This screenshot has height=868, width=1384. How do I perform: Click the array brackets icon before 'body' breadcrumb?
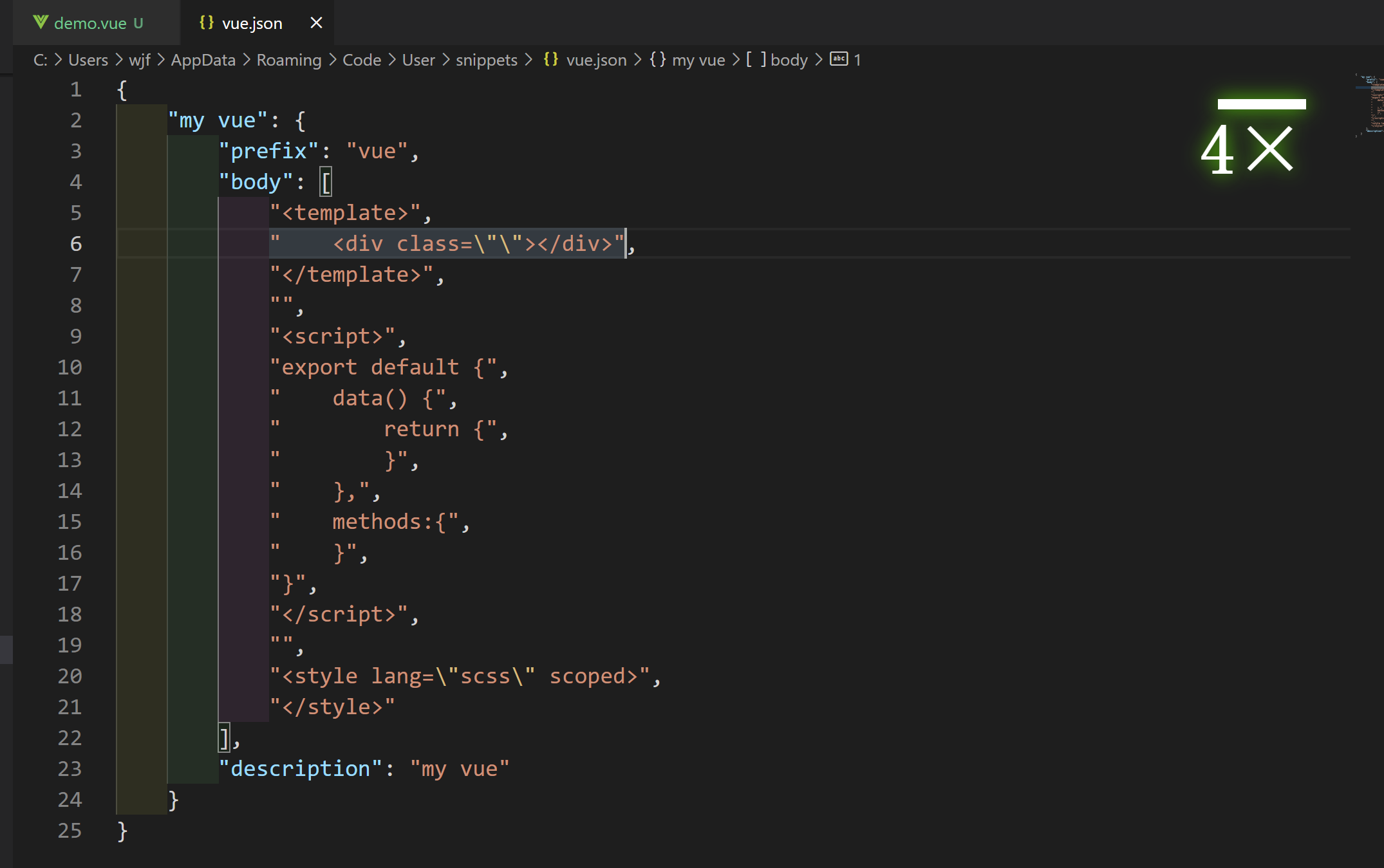click(756, 60)
